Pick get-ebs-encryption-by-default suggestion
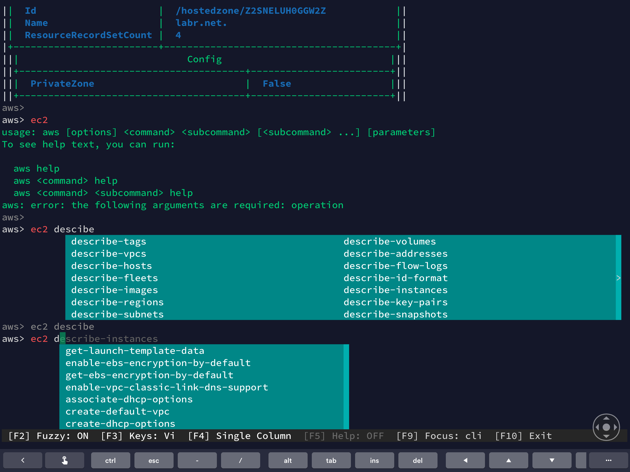 click(149, 375)
